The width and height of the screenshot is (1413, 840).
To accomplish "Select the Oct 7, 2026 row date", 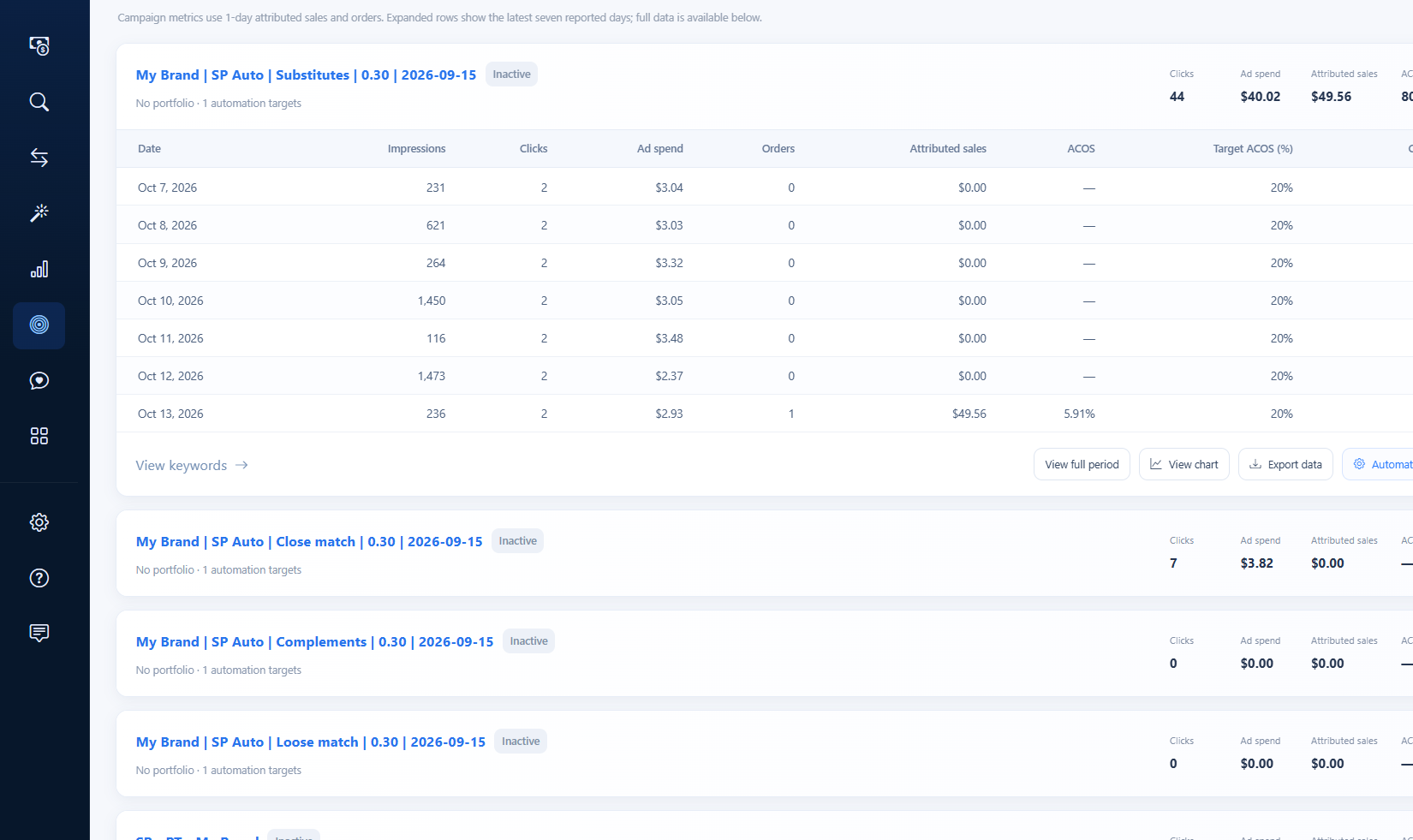I will 167,188.
